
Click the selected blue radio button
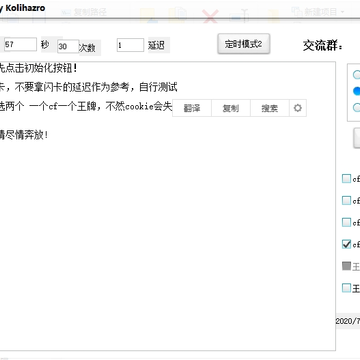pos(357,91)
